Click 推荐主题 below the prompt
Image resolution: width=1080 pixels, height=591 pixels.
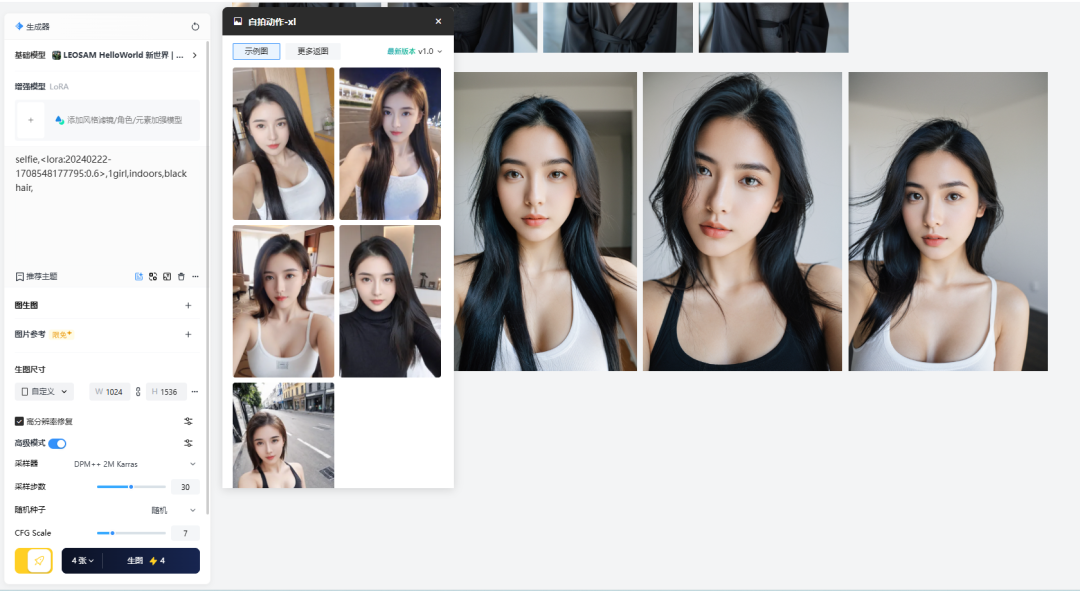(37, 276)
